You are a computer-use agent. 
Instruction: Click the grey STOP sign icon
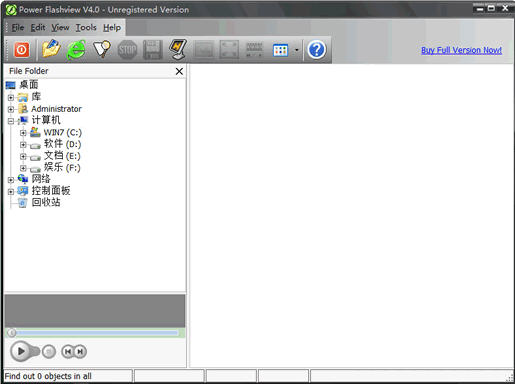click(127, 50)
